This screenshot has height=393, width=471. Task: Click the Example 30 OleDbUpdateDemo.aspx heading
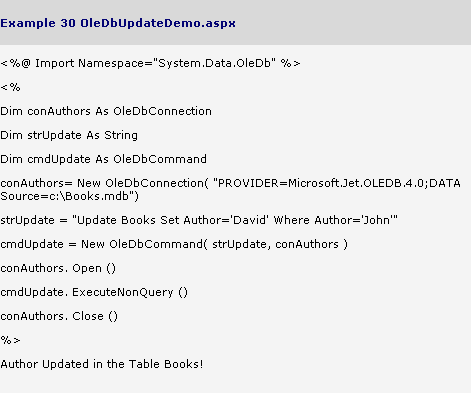click(118, 23)
